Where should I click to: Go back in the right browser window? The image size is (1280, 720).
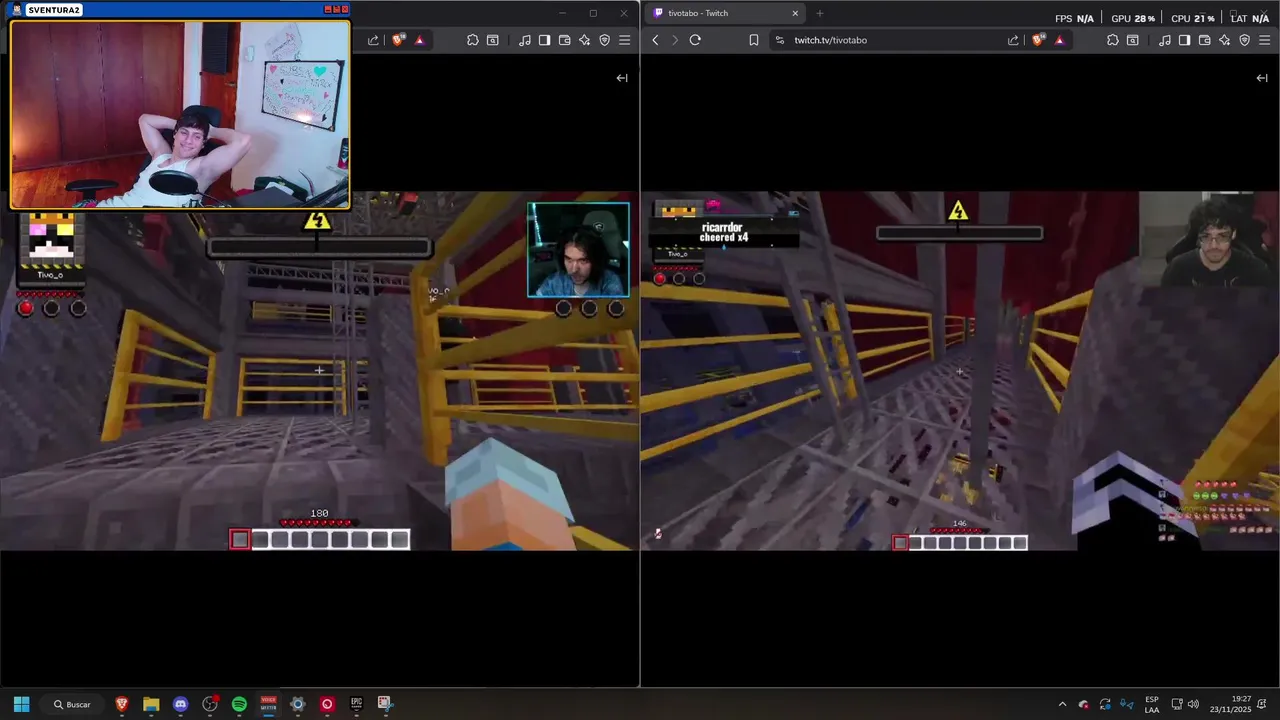coord(655,40)
